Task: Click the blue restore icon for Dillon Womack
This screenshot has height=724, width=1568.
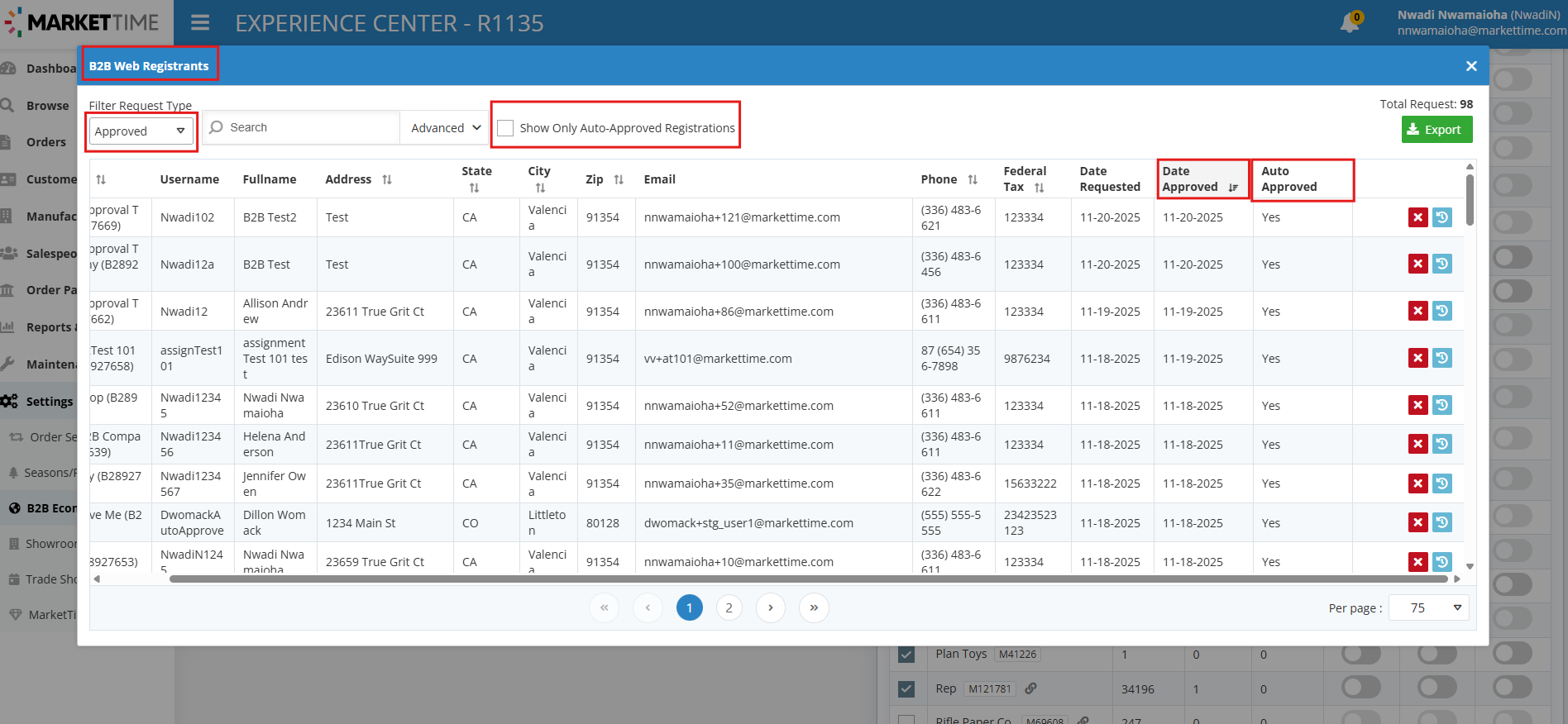Action: (1442, 522)
